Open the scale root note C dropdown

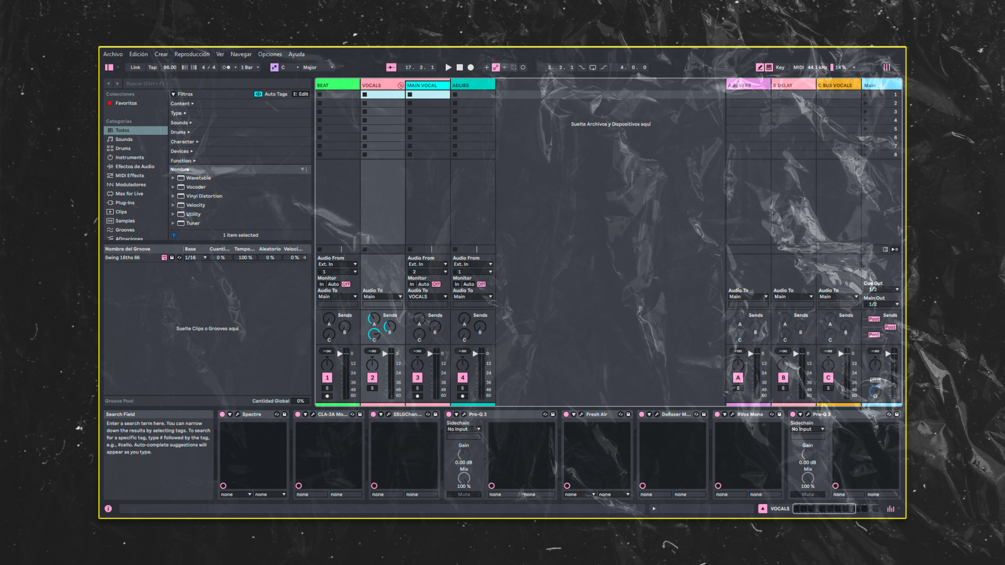tap(289, 67)
